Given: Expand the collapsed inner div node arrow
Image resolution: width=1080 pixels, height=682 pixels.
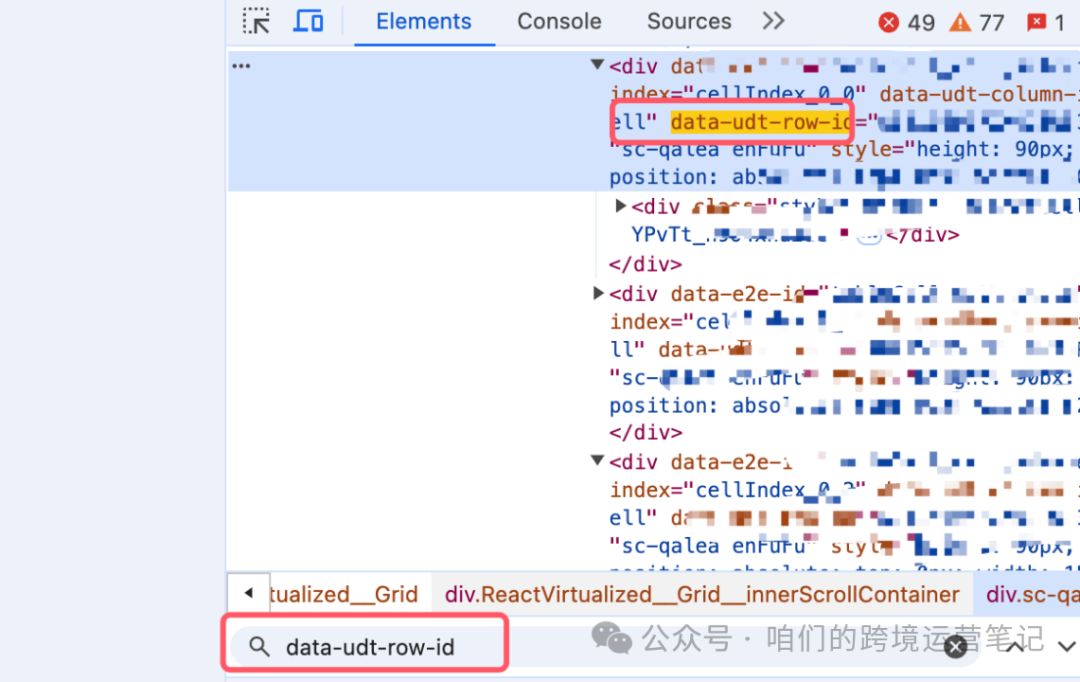Looking at the screenshot, I should [x=620, y=205].
